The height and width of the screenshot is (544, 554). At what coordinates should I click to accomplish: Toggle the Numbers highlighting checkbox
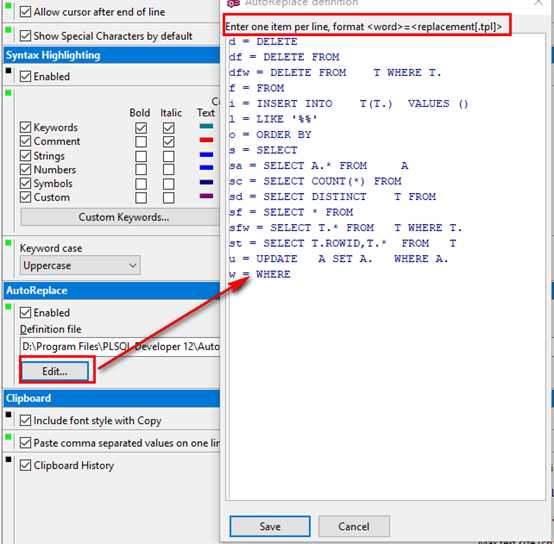[25, 170]
